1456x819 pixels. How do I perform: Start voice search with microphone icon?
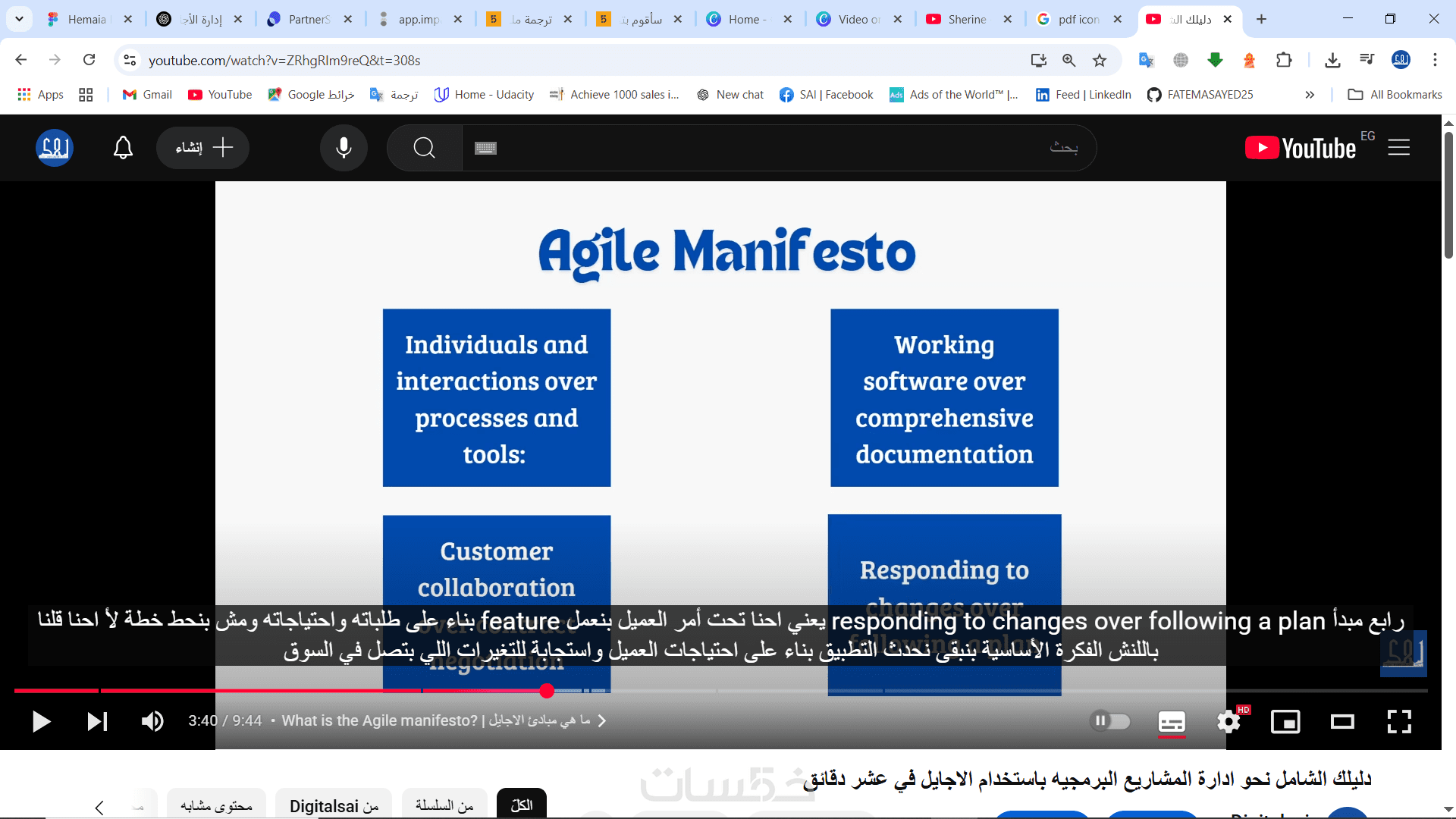tap(344, 148)
